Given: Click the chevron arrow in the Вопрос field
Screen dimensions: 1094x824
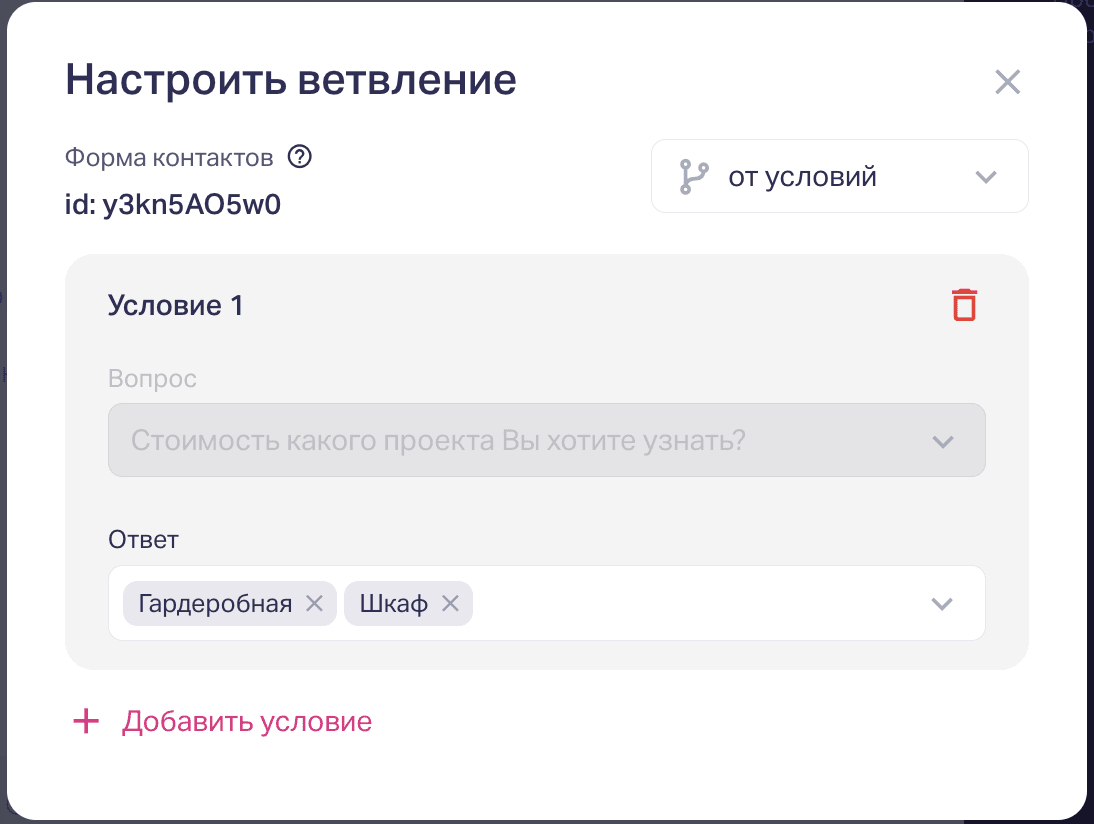Looking at the screenshot, I should coord(943,442).
